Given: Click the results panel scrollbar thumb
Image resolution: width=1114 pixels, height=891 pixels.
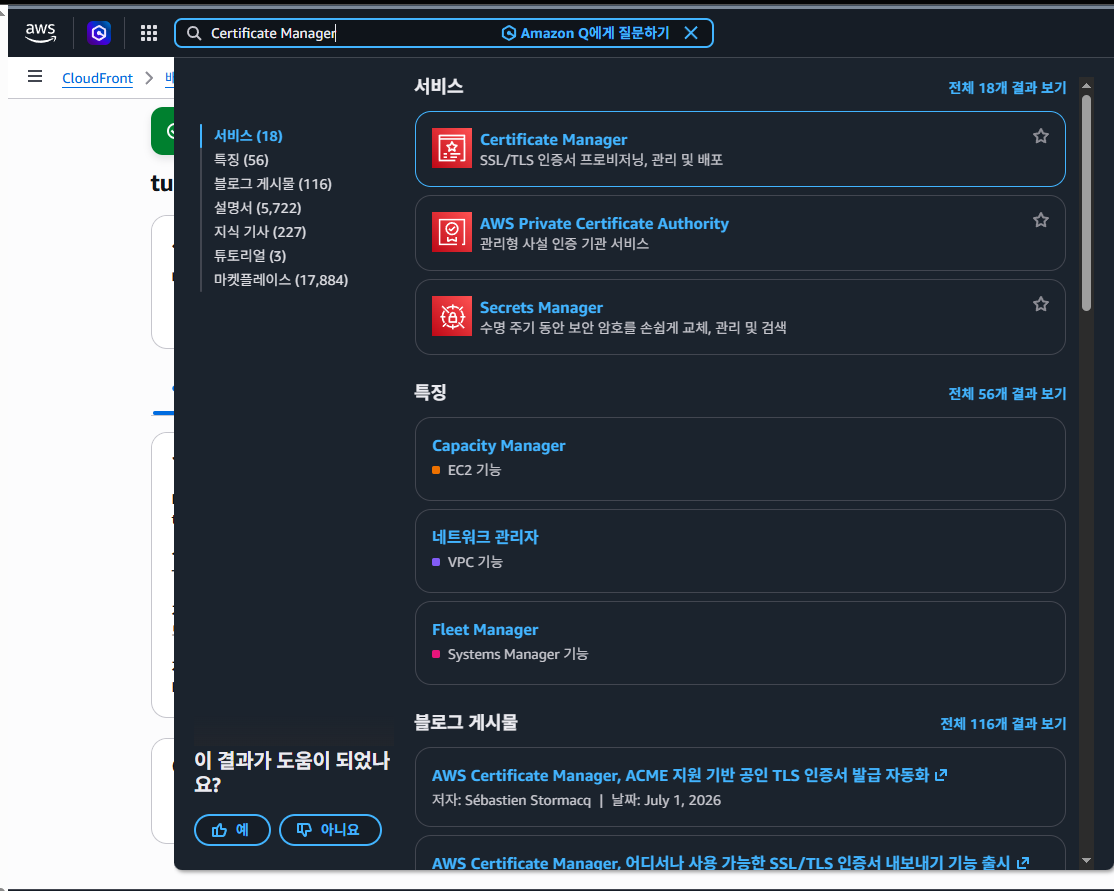Looking at the screenshot, I should [1086, 202].
